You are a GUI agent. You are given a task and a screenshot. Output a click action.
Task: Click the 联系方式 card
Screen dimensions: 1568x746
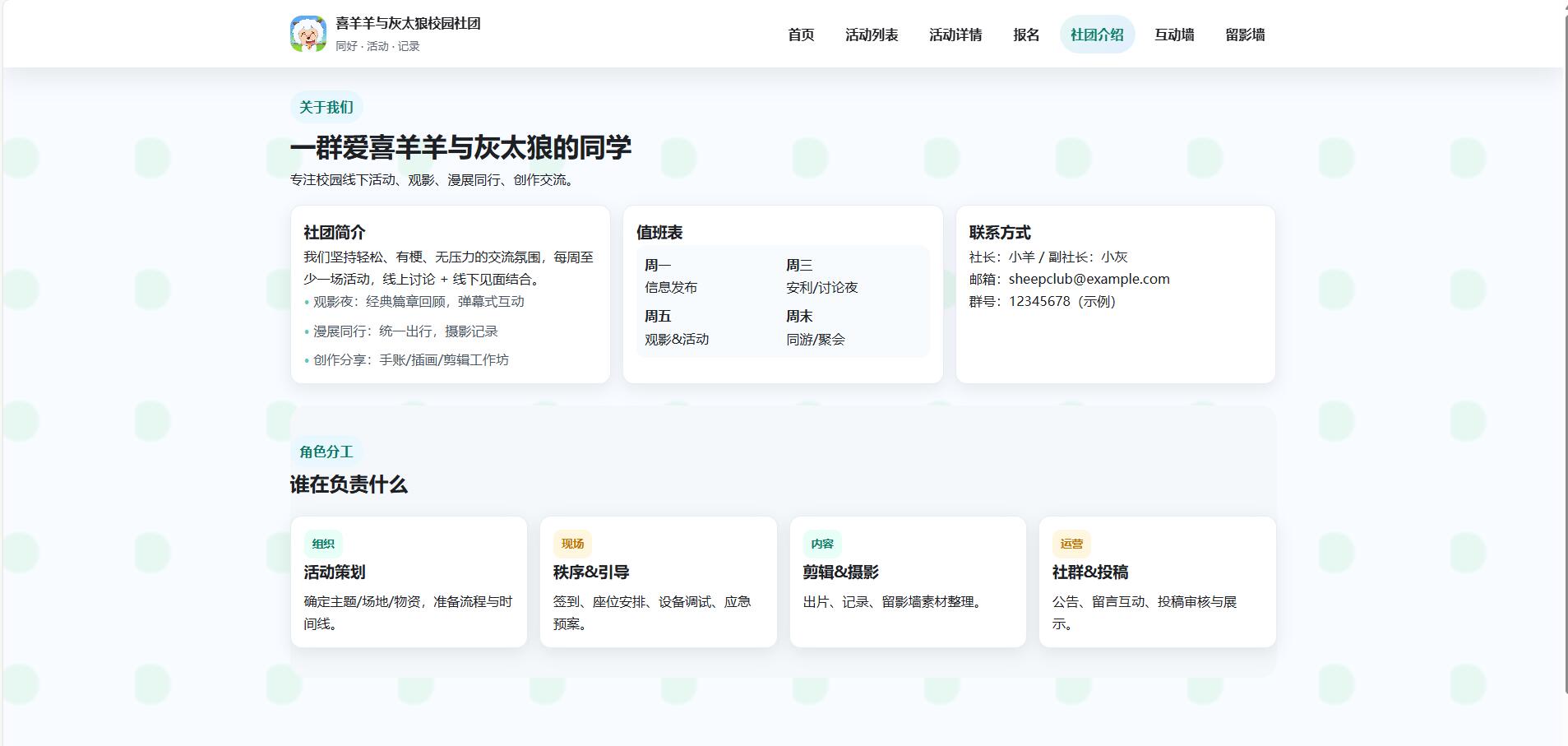[1115, 294]
